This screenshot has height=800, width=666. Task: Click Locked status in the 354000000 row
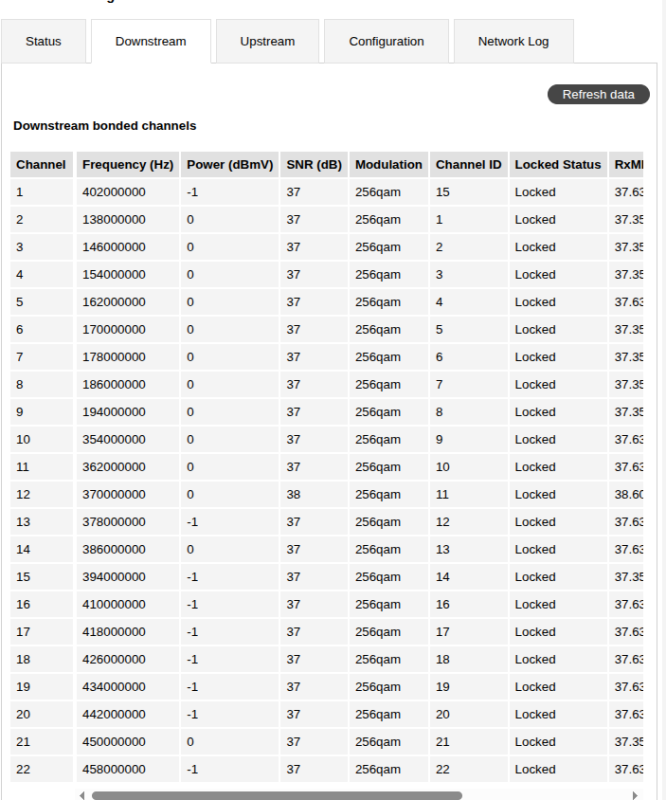click(558, 439)
